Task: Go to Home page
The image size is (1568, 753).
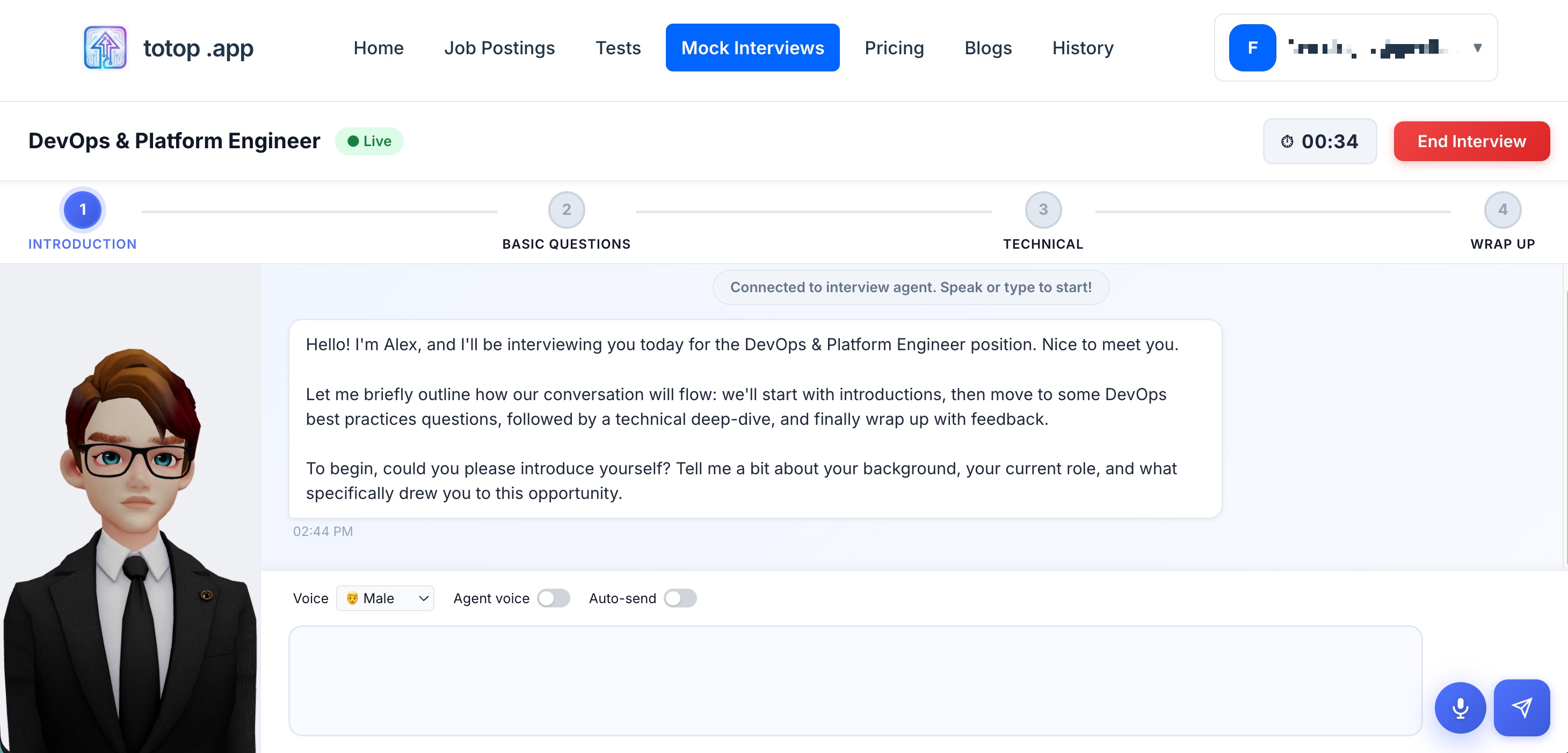Action: coord(378,47)
